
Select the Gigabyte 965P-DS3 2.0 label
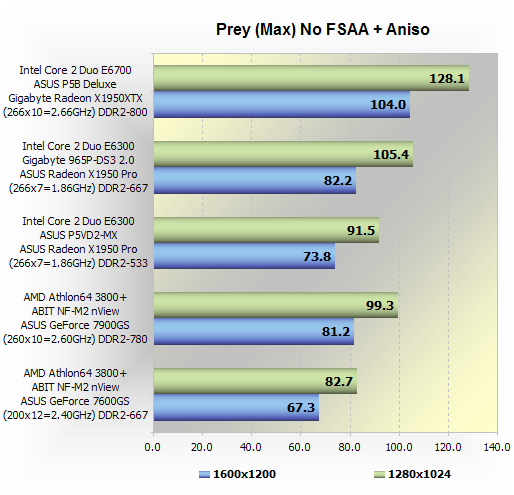point(78,160)
